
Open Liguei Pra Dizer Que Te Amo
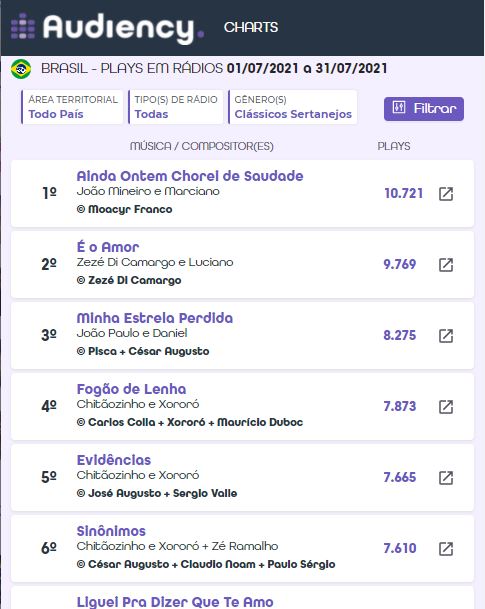[175, 602]
